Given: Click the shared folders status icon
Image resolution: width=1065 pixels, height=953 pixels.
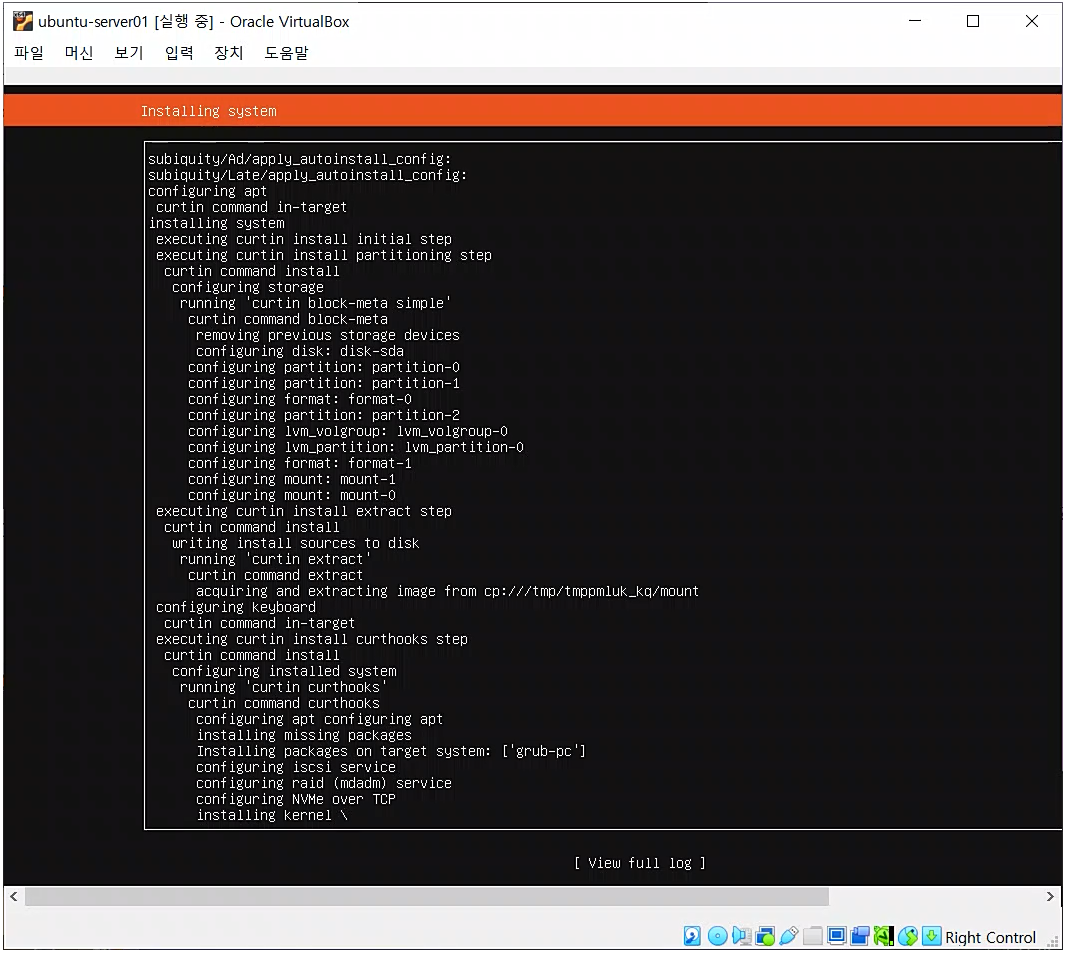Looking at the screenshot, I should point(812,936).
